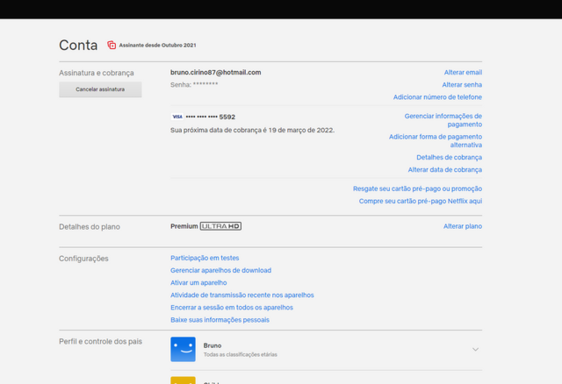Image resolution: width=562 pixels, height=384 pixels.
Task: Click Participação em testes link
Action: coord(205,258)
